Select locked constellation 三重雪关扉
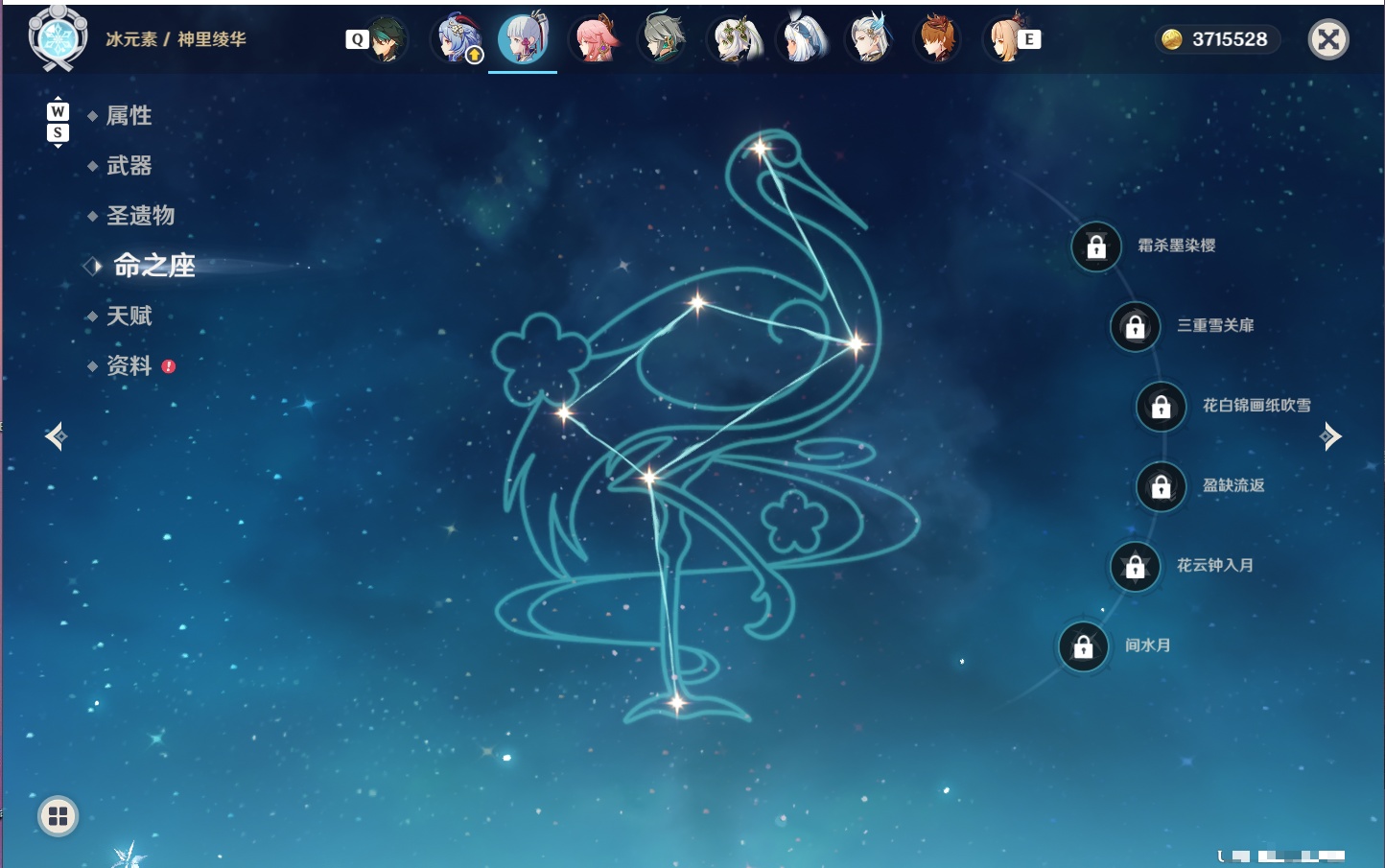The height and width of the screenshot is (868, 1385). (x=1135, y=327)
